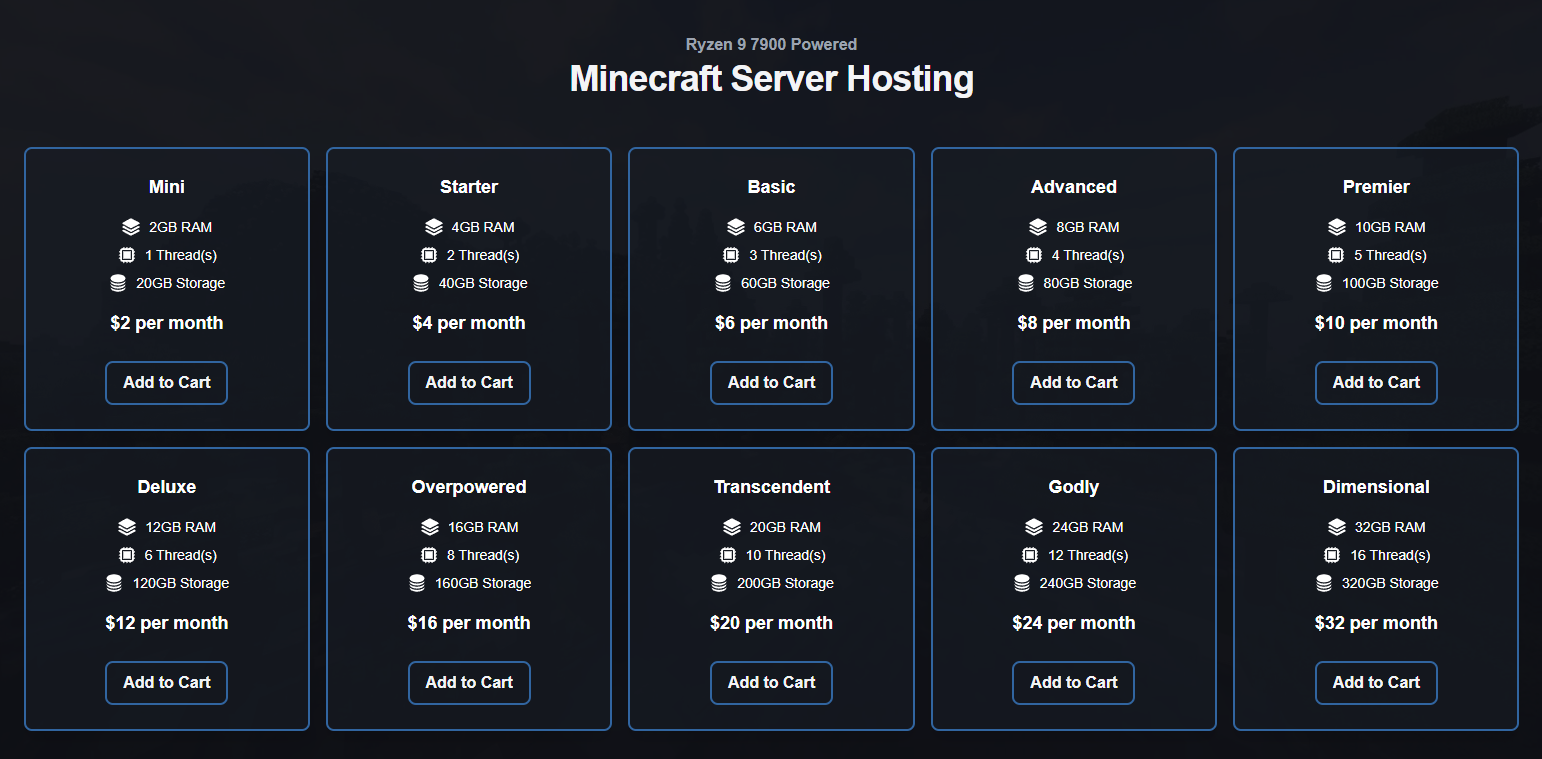1542x759 pixels.
Task: Click the storage database icon in Basic plan
Action: (x=723, y=283)
